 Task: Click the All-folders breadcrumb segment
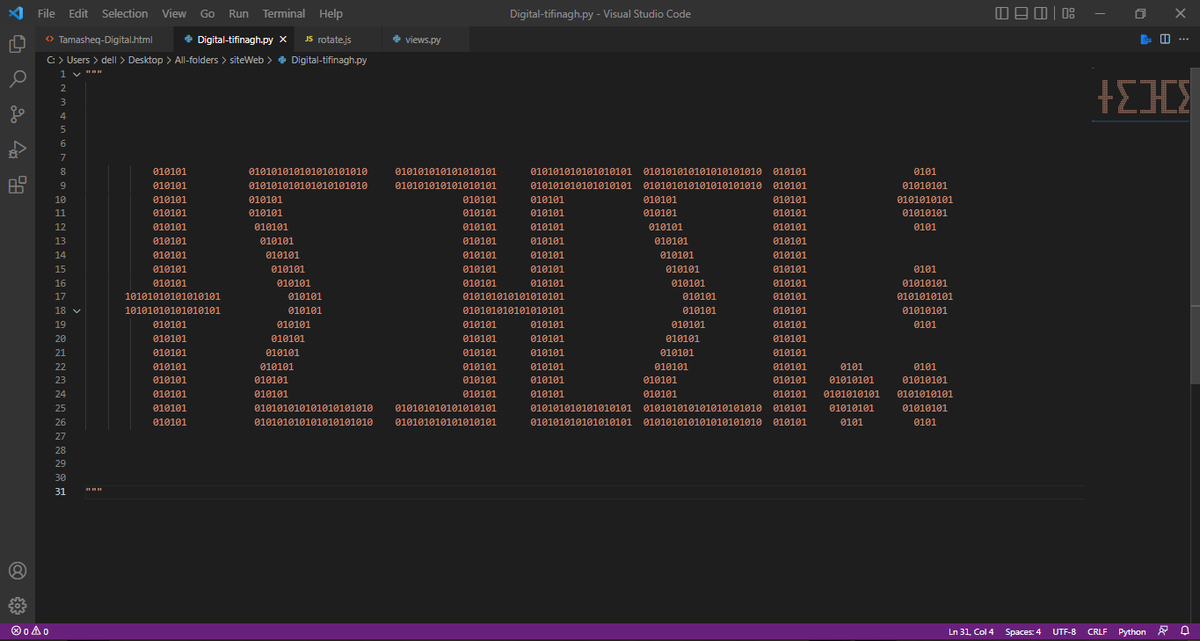coord(196,60)
